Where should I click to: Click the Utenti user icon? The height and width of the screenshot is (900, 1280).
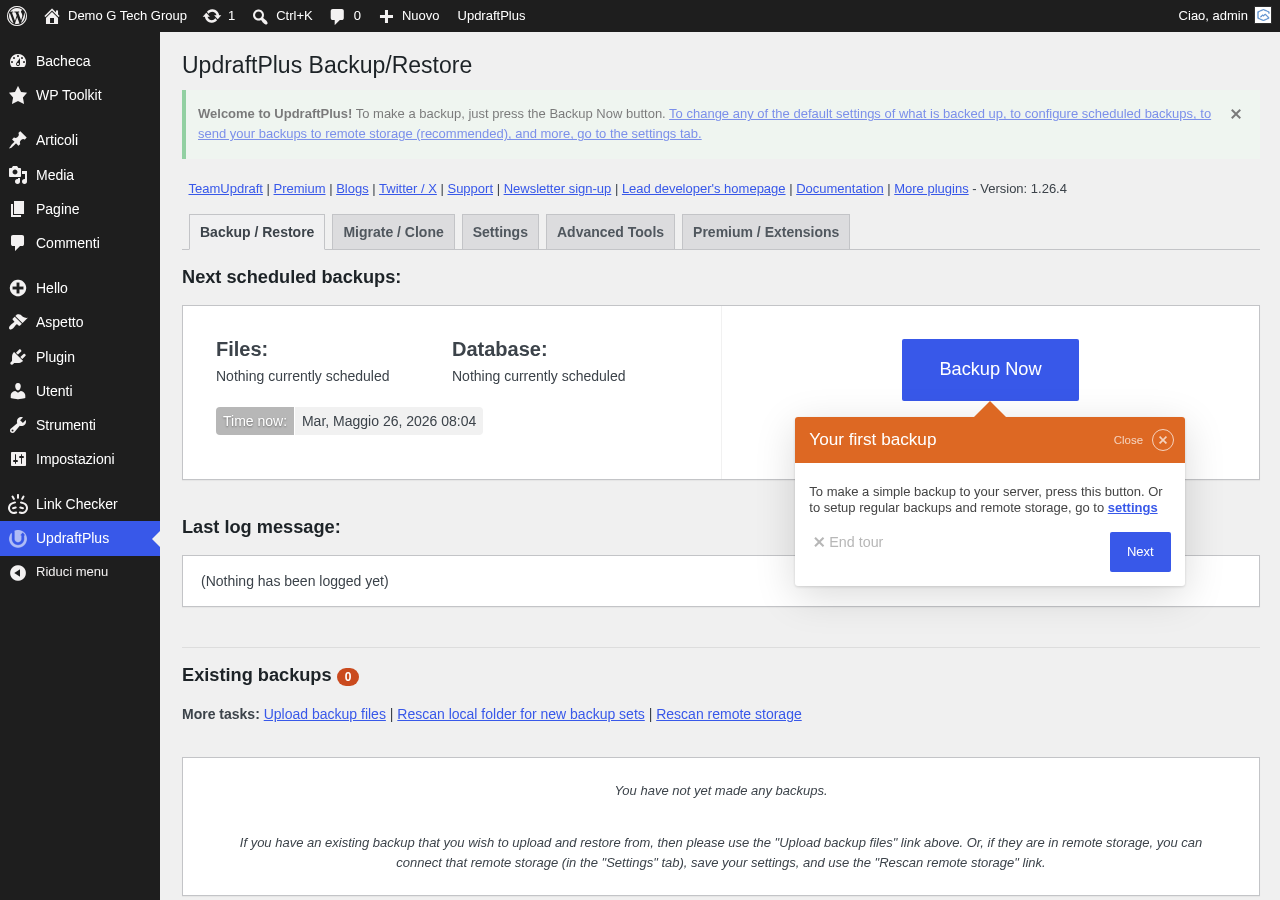pos(18,391)
